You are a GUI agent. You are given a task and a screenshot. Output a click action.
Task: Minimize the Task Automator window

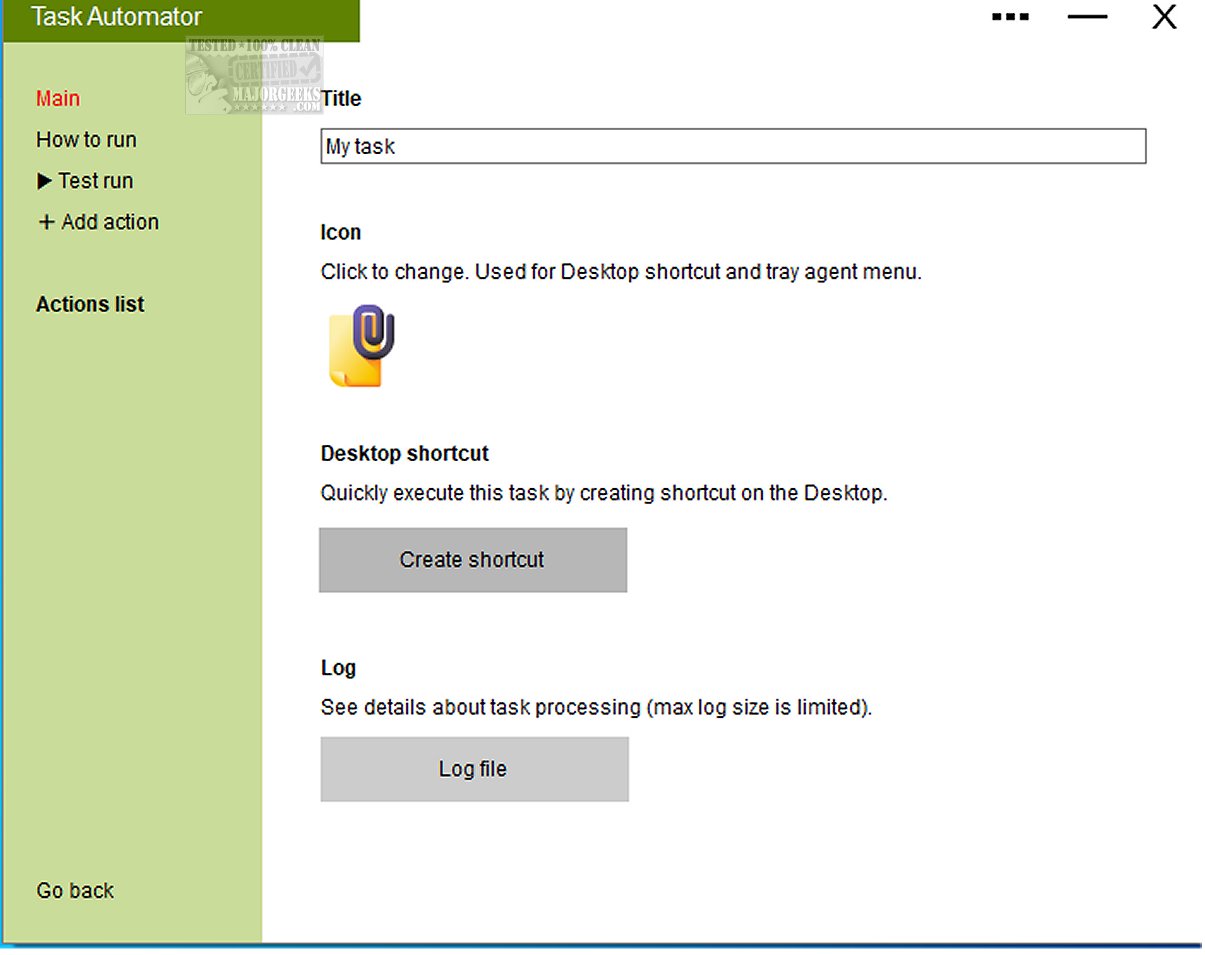point(1087,17)
